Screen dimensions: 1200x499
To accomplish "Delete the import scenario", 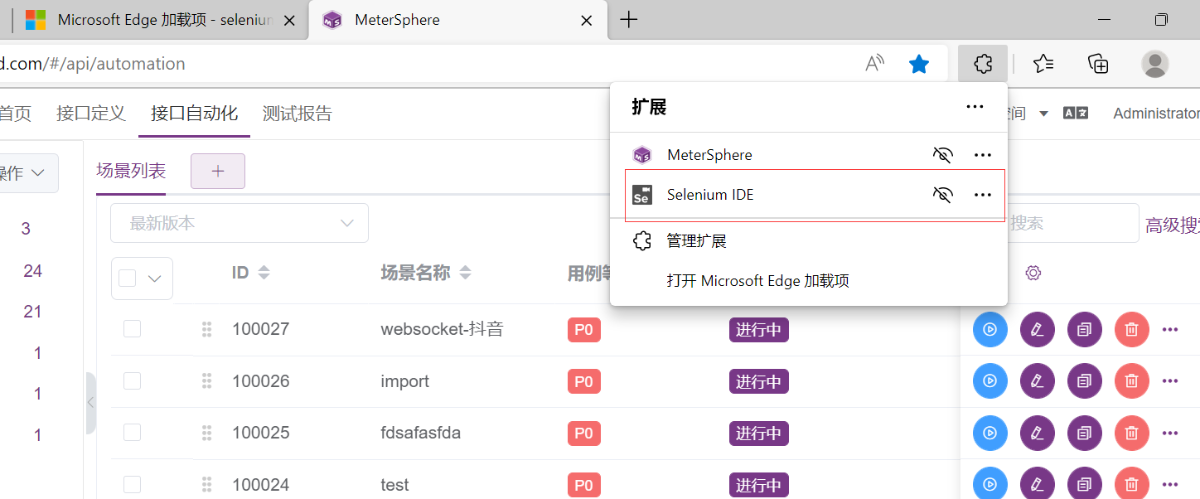I will (1131, 381).
